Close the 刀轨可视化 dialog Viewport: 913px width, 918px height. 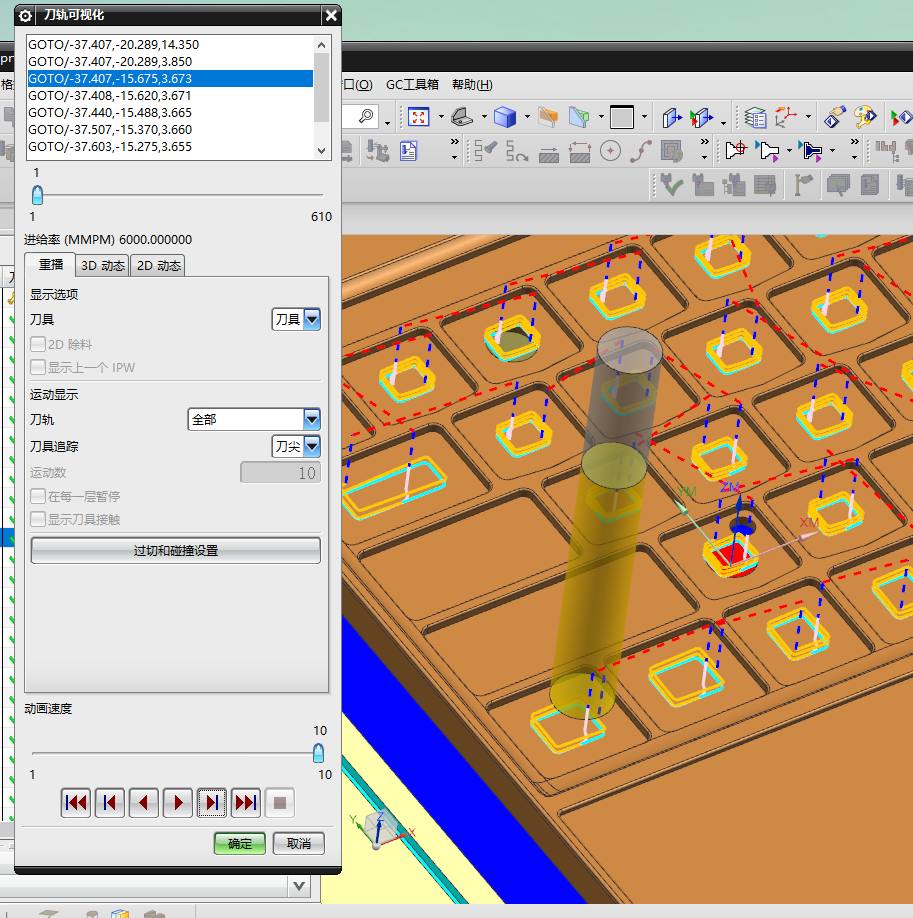(x=331, y=16)
